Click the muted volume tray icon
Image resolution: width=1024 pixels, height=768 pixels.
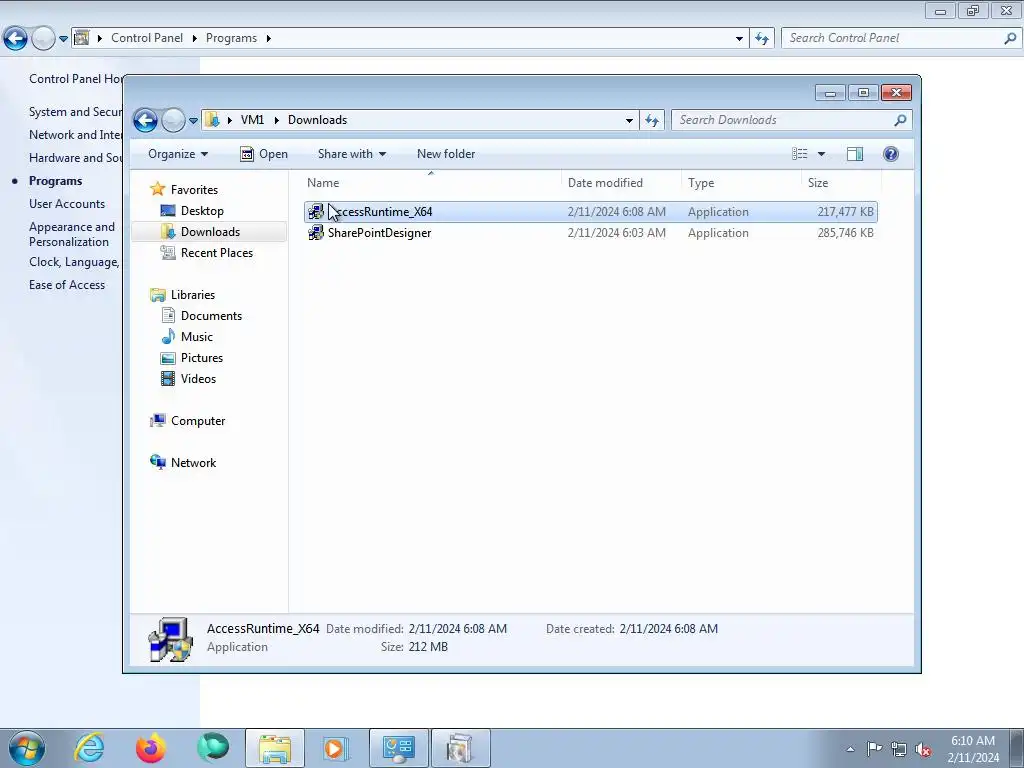(x=923, y=750)
